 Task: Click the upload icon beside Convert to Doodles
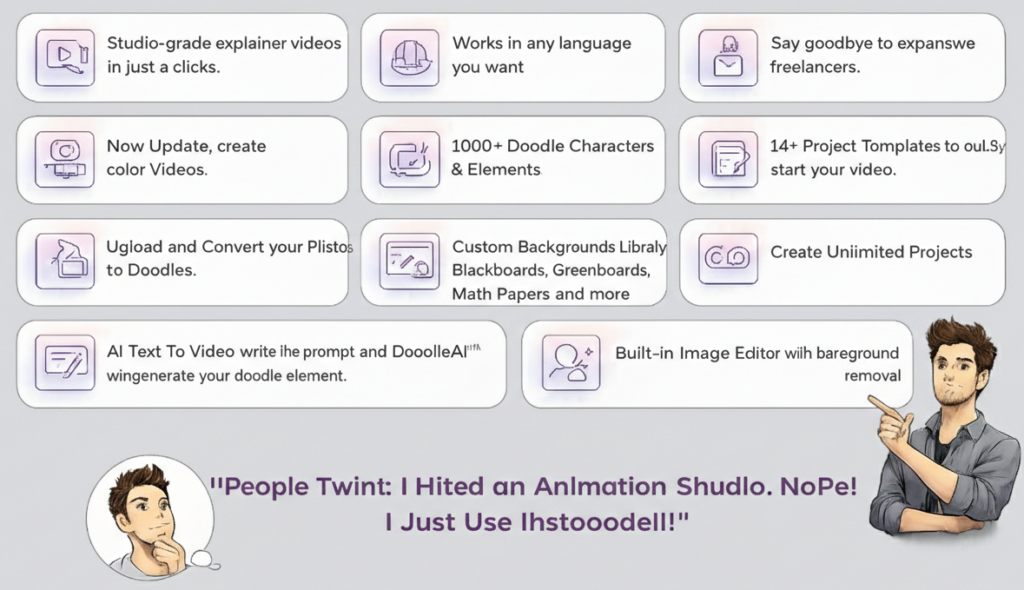[x=65, y=261]
